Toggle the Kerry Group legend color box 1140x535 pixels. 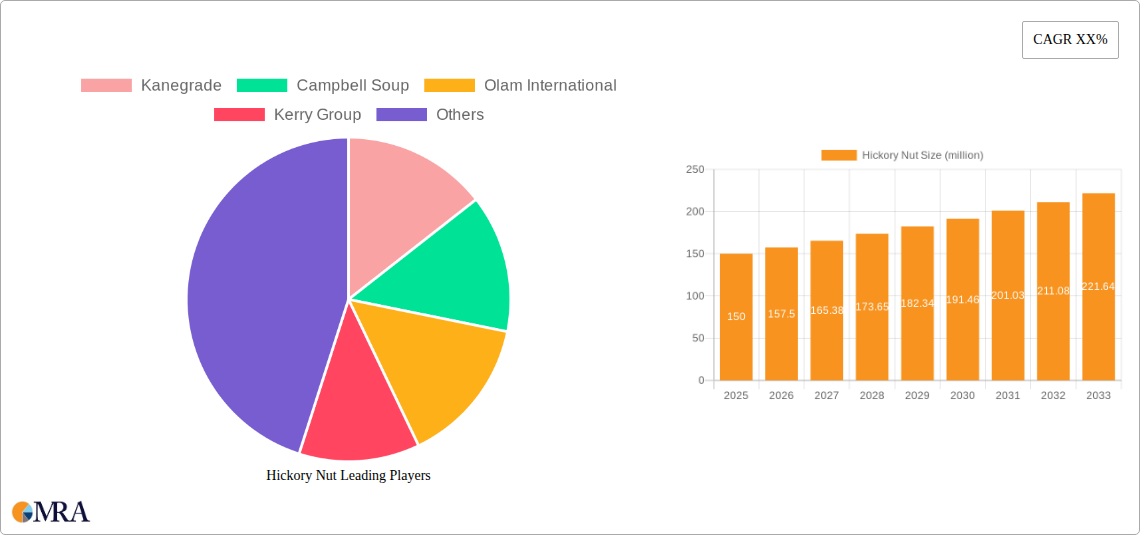pos(239,114)
